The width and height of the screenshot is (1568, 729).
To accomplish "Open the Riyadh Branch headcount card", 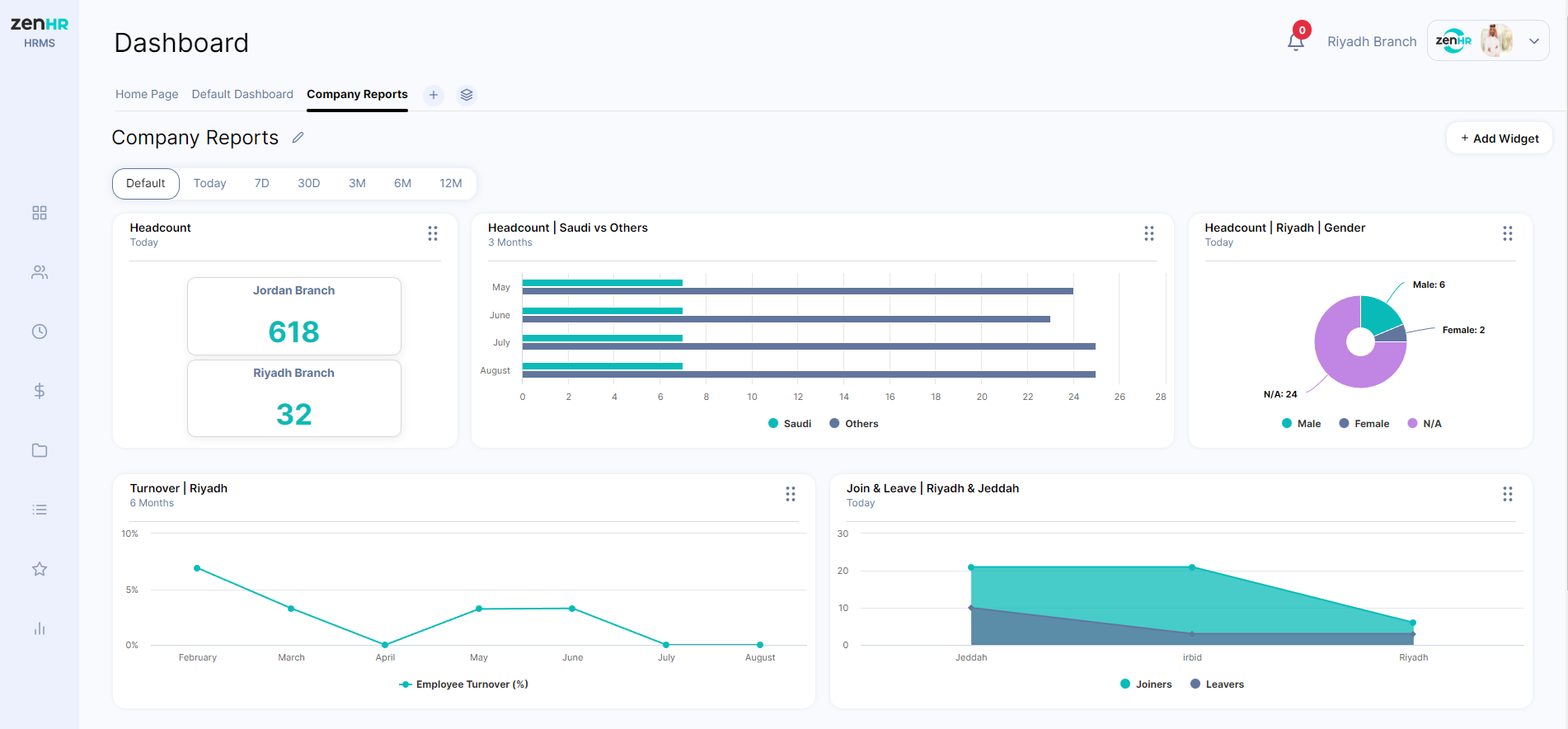I will click(294, 398).
